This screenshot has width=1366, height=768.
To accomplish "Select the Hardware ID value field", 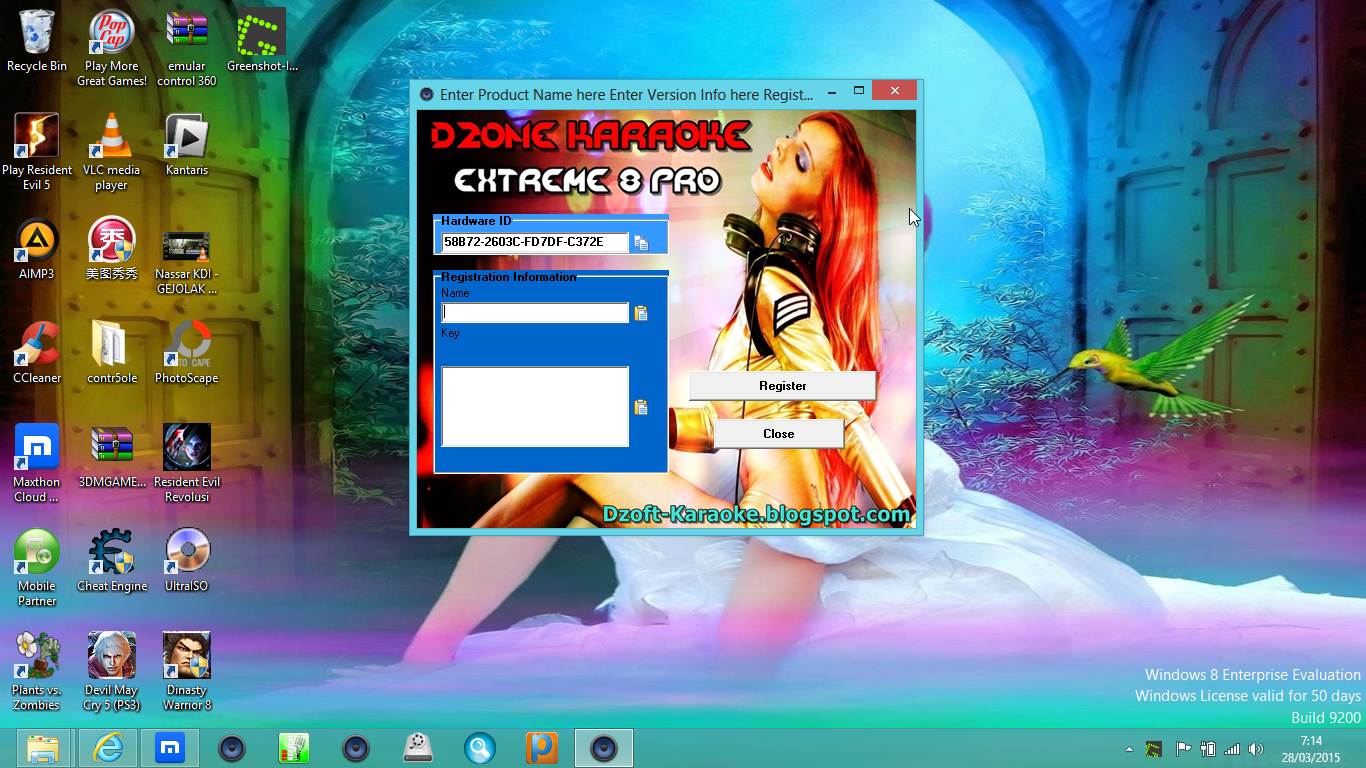I will pyautogui.click(x=535, y=242).
